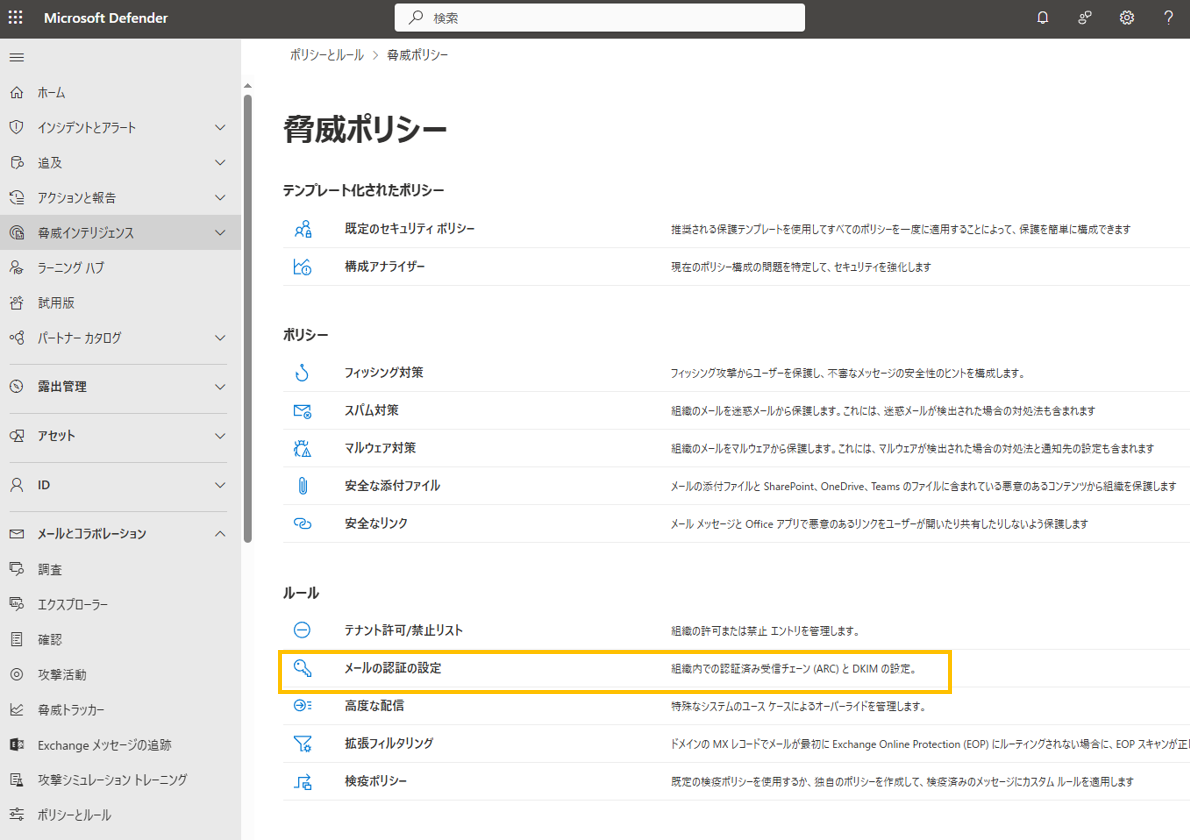Viewport: 1190px width, 840px height.
Task: Expand the 脅威インテリジェンス chevron
Action: (220, 233)
